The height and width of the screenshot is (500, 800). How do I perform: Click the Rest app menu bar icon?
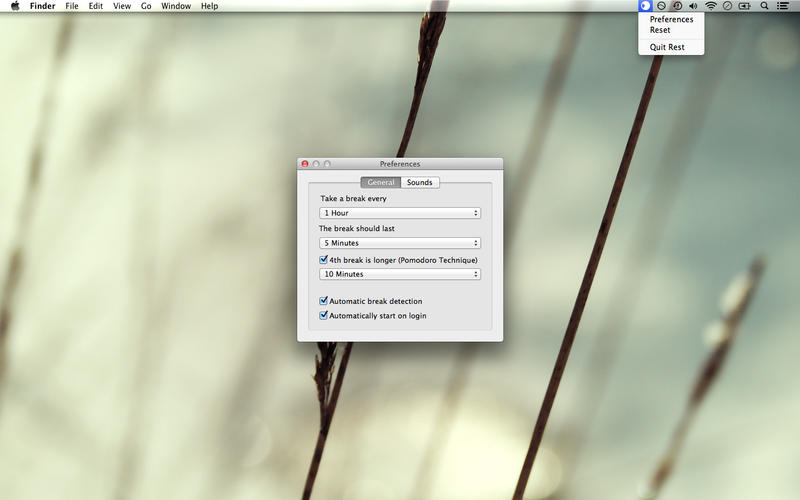pos(645,6)
